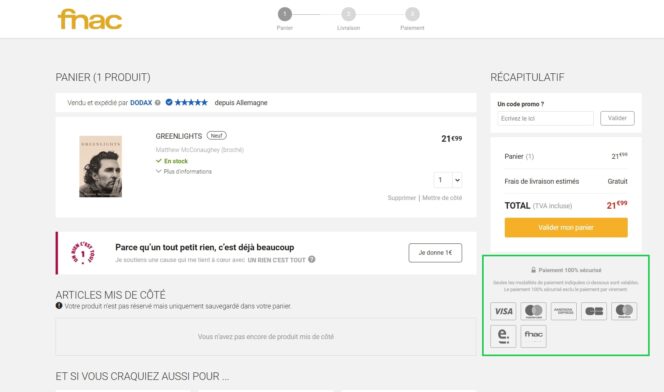Open the DODAX seller link

coord(141,102)
